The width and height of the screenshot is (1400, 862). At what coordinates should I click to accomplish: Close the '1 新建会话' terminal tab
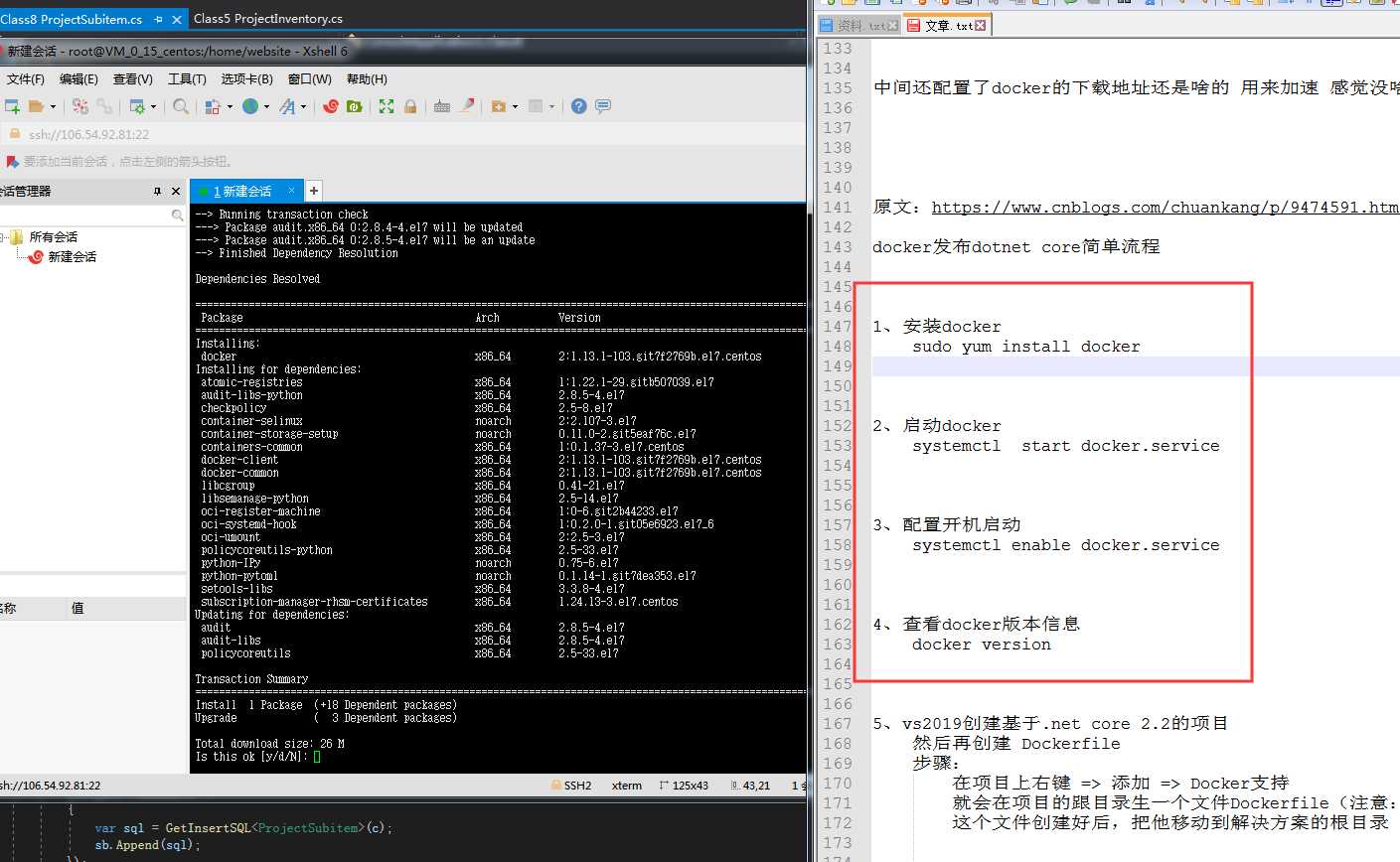point(291,190)
